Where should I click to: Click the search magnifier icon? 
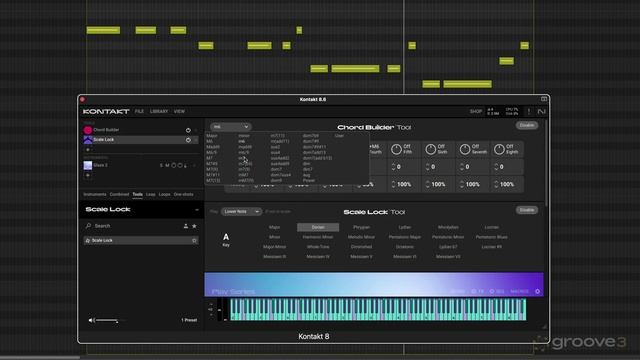(x=88, y=226)
